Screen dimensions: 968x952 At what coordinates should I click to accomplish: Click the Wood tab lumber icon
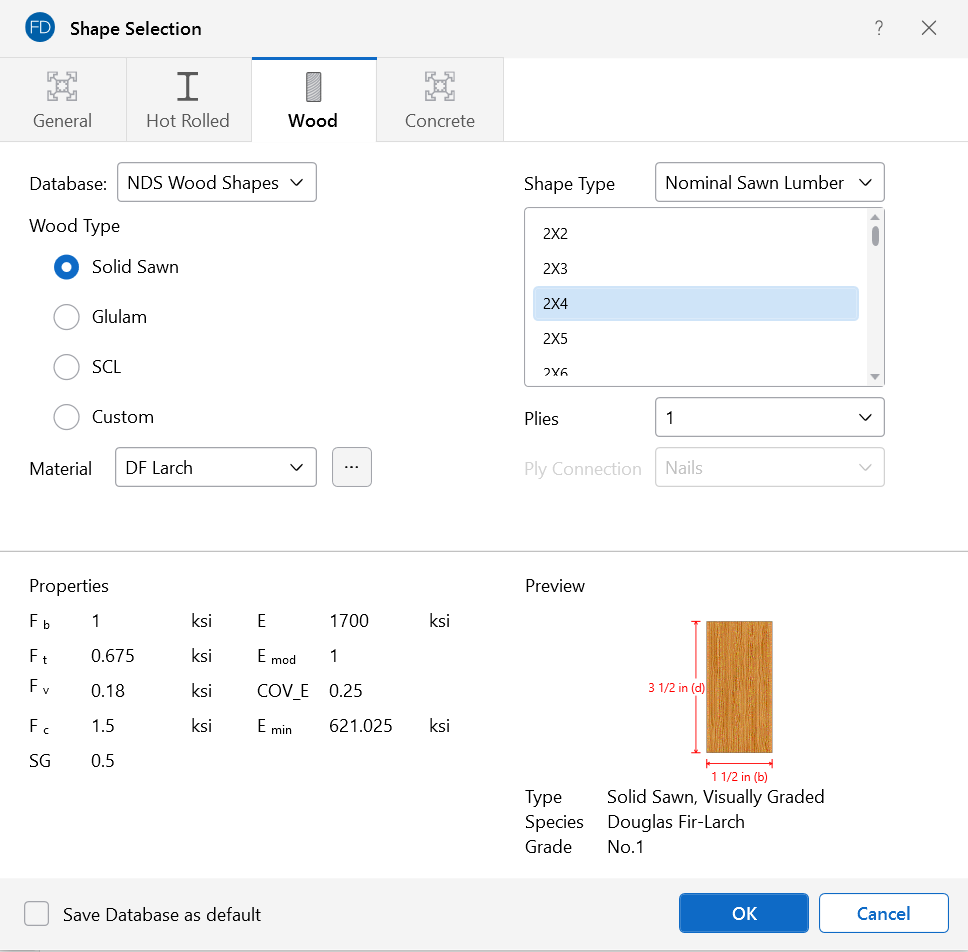point(313,87)
